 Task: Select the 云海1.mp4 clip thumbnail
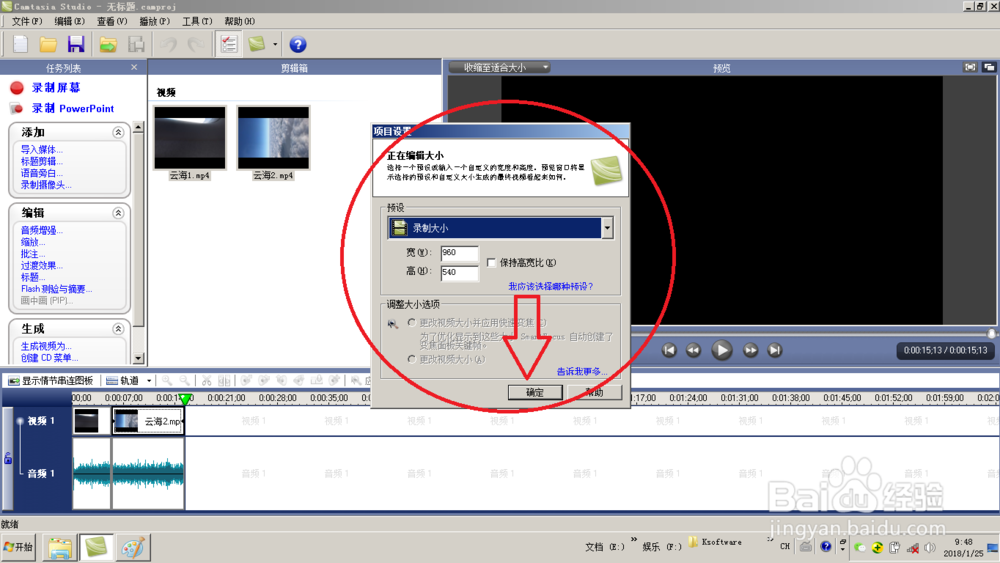189,138
